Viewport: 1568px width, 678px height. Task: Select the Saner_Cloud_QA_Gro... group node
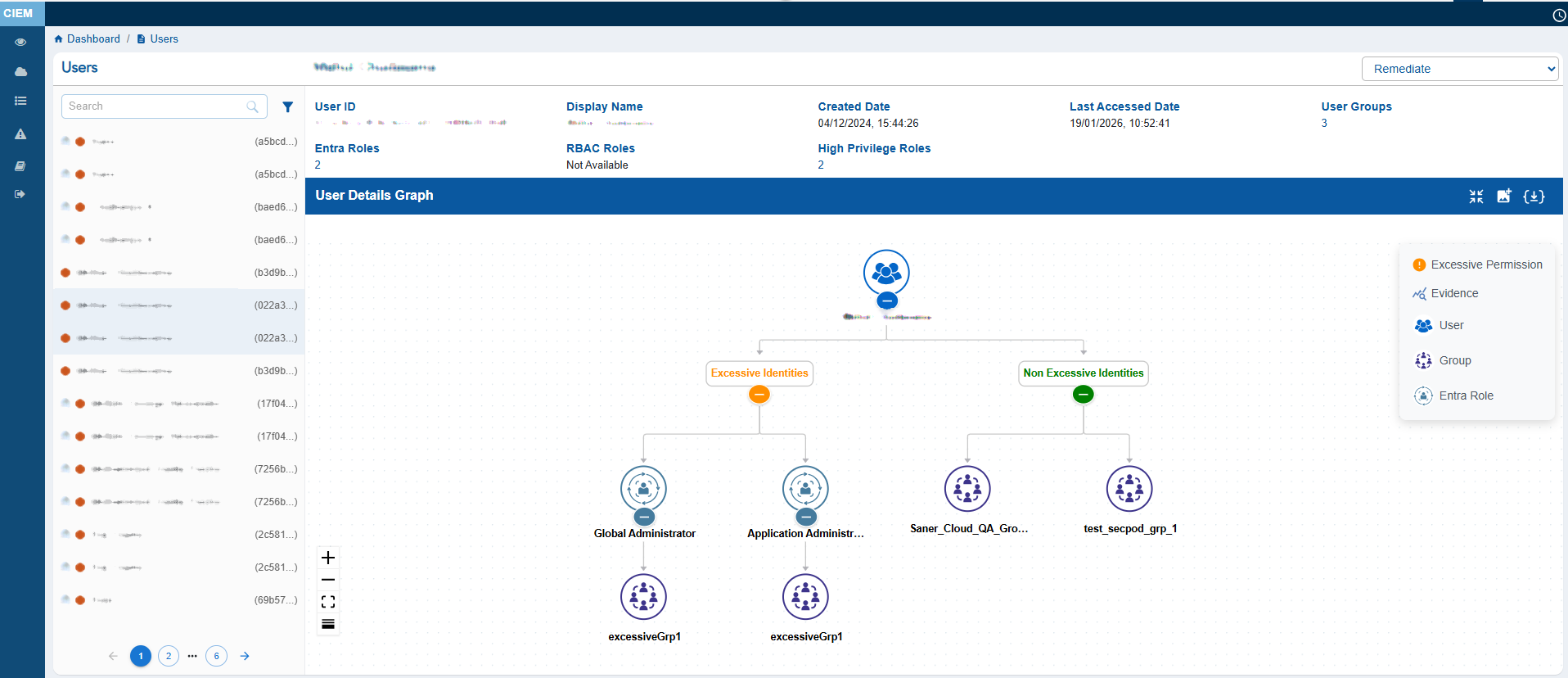point(967,489)
